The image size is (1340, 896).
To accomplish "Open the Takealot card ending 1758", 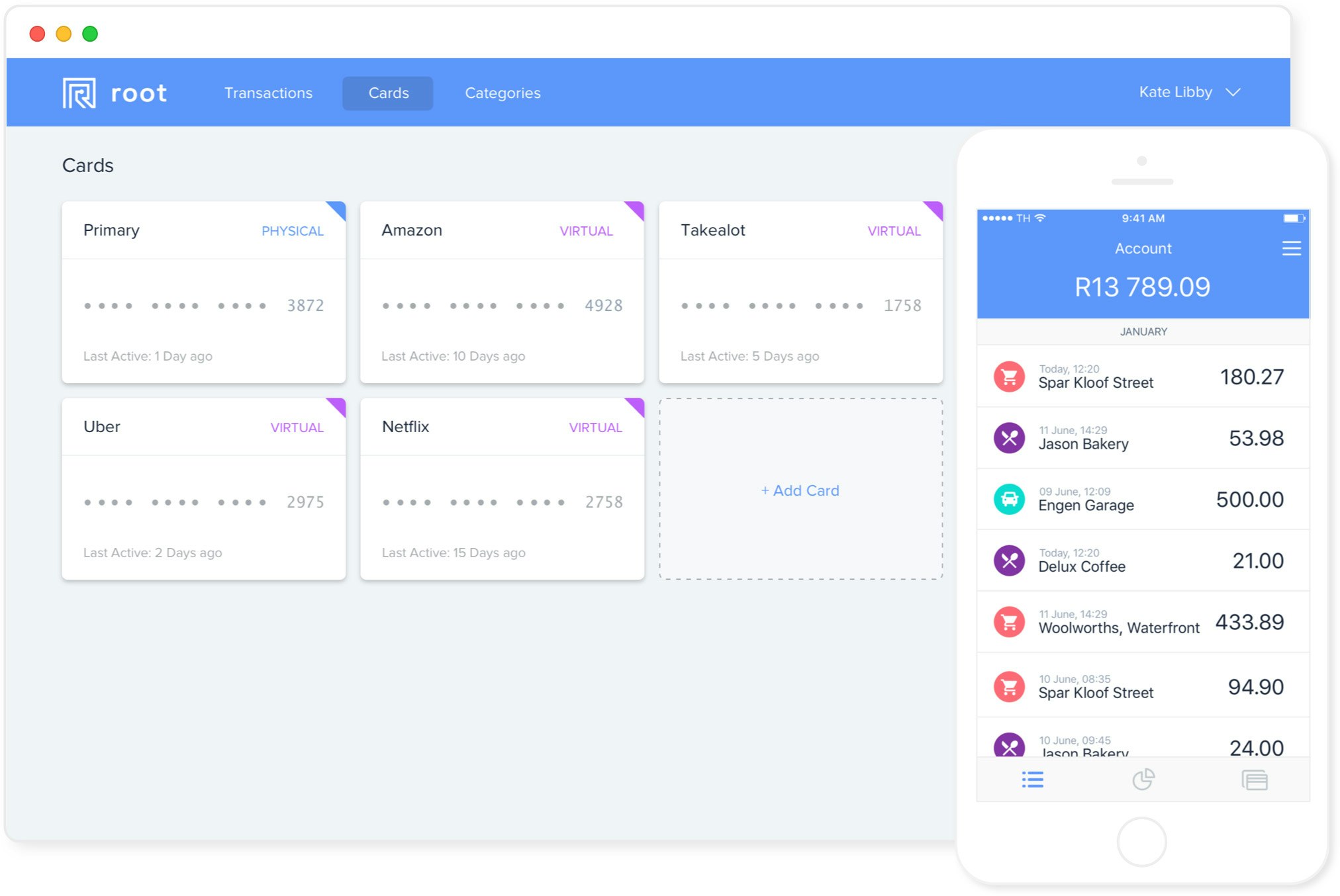I will pyautogui.click(x=800, y=292).
